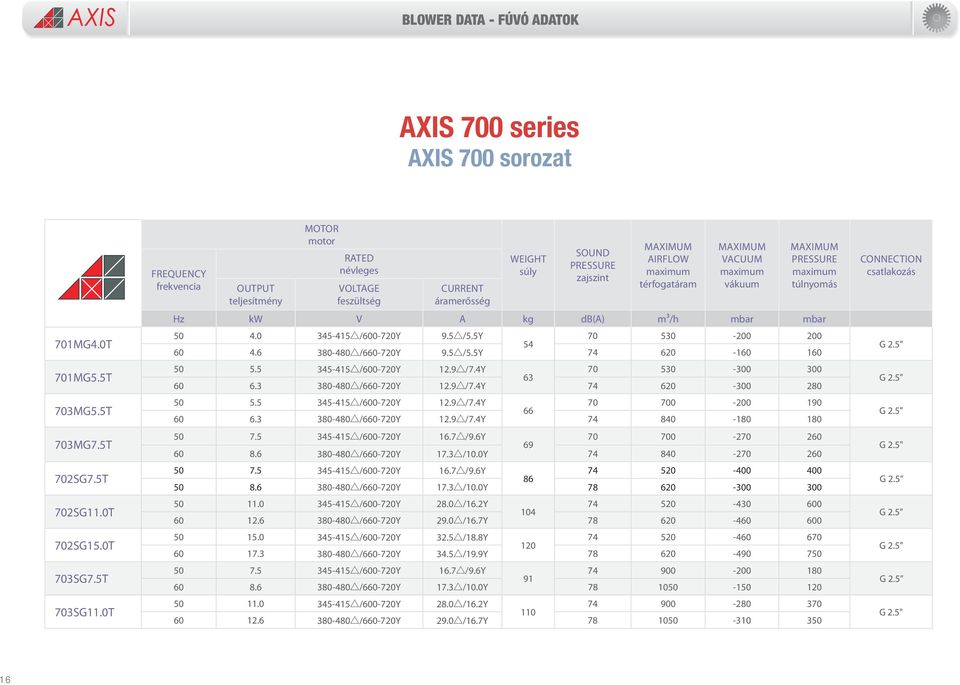Click the FREQUENCY frekvencia header
960x685 pixels.
(178, 280)
